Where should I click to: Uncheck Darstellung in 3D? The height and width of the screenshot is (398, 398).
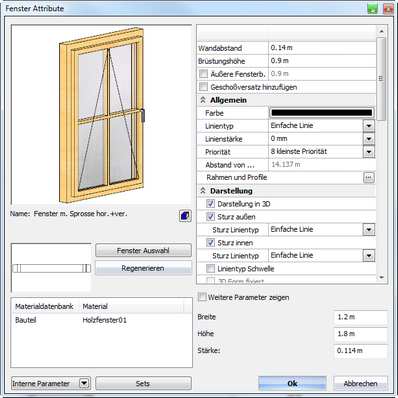(x=210, y=204)
